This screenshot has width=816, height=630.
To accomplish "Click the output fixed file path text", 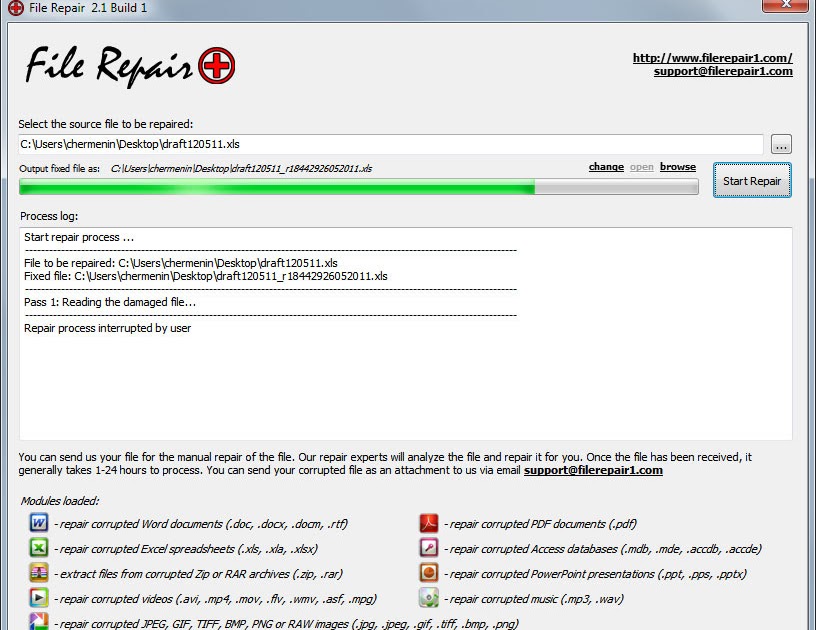I will (x=241, y=169).
